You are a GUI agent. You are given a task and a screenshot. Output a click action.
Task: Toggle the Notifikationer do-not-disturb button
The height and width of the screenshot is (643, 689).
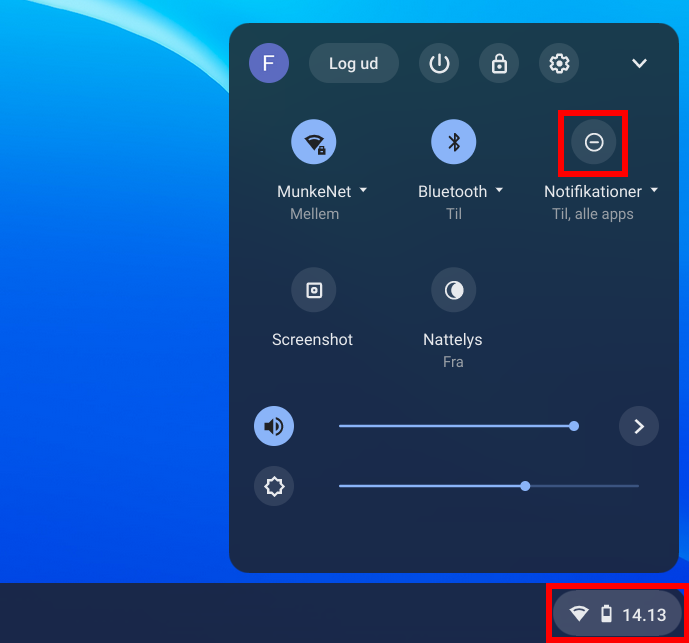pyautogui.click(x=593, y=142)
